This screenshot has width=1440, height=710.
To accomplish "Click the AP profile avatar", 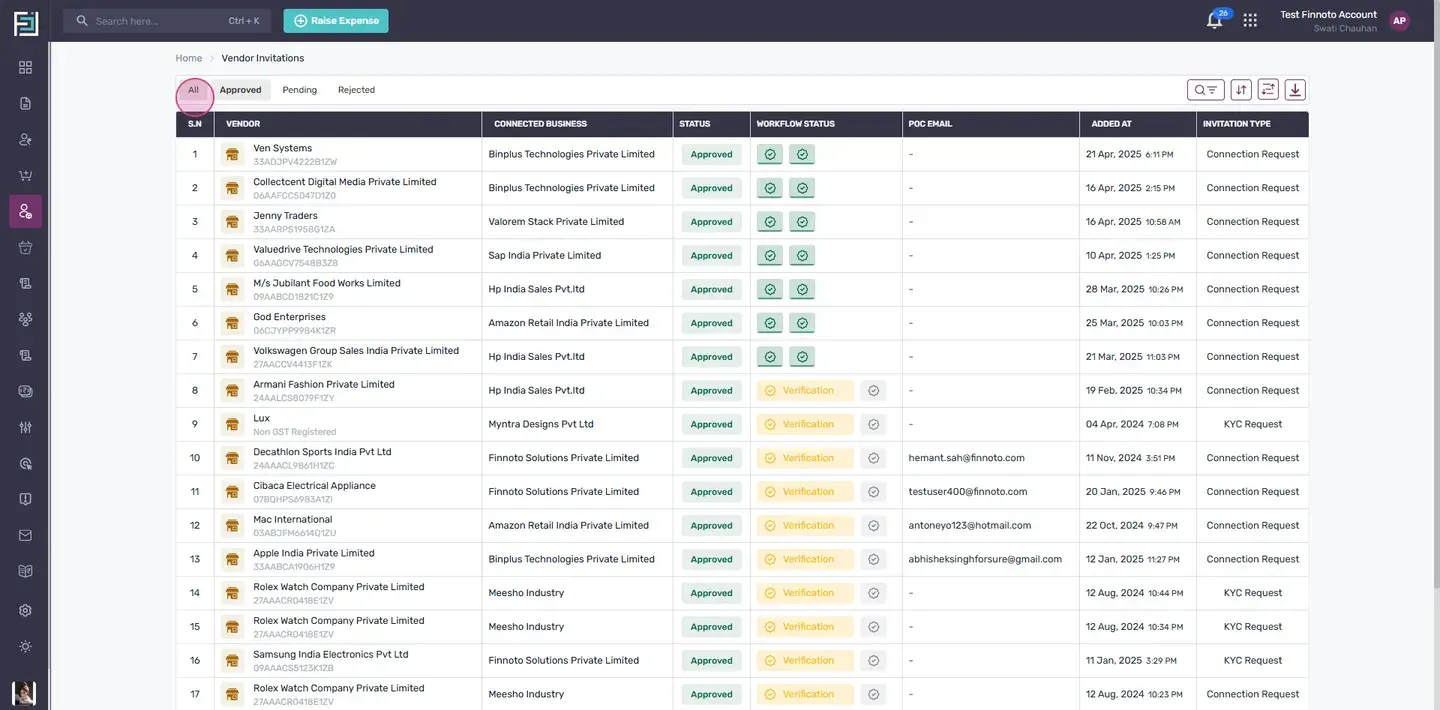I will [1399, 20].
